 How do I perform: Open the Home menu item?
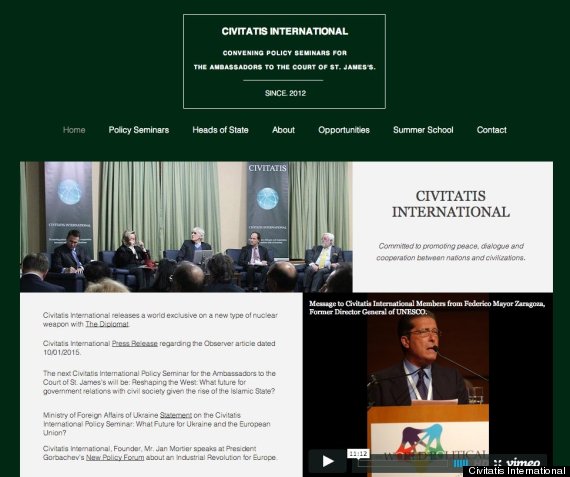point(74,130)
